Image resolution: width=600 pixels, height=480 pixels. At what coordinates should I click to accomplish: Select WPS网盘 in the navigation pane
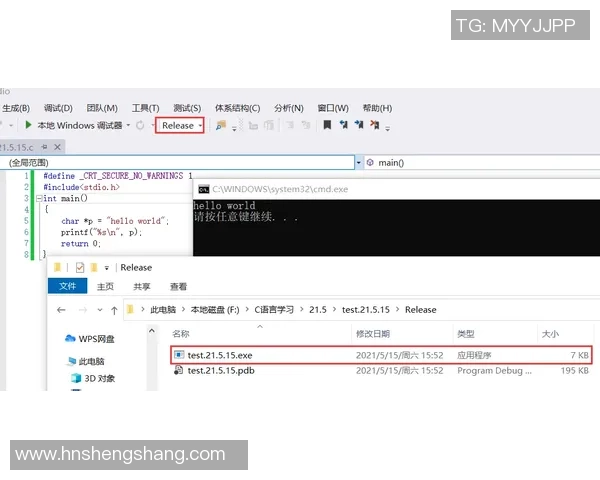click(x=90, y=339)
